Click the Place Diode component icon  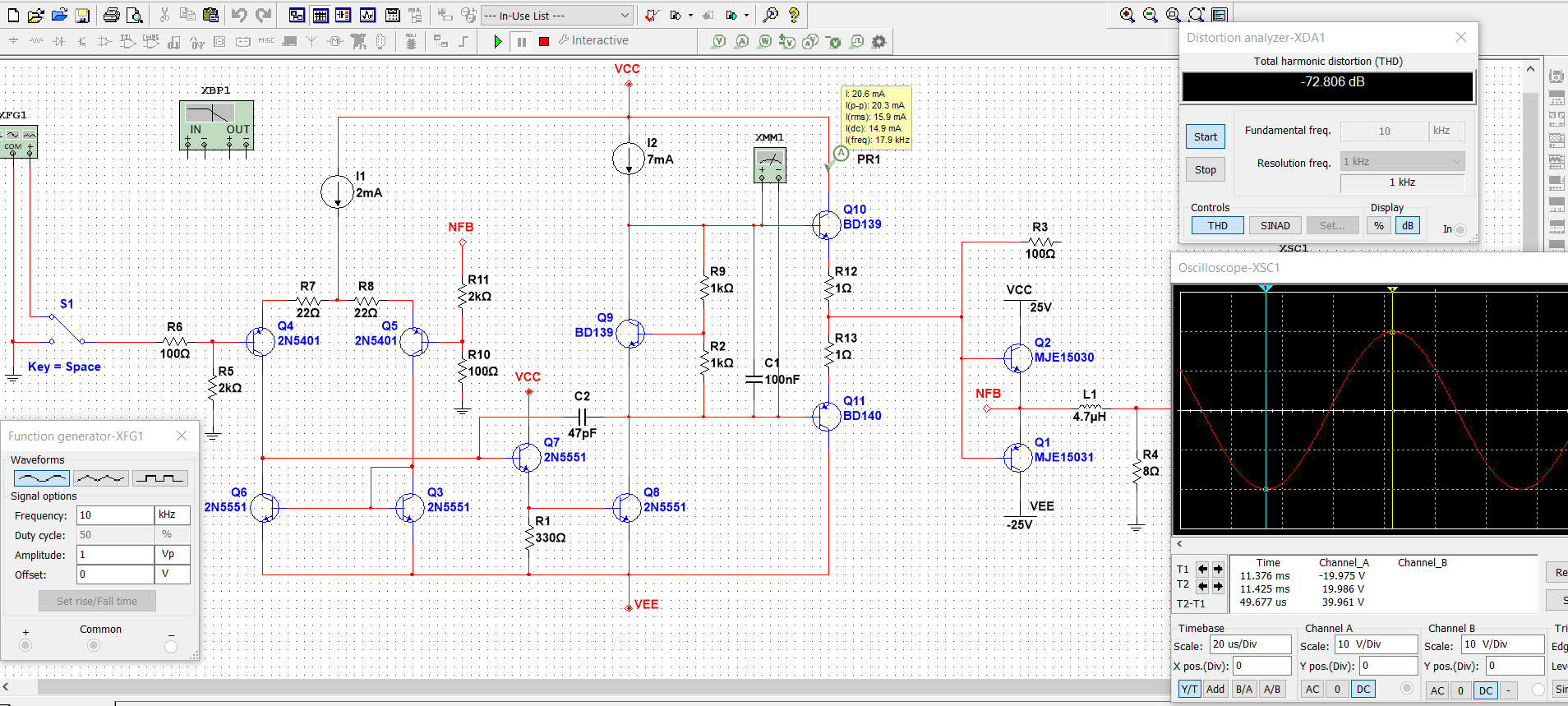[59, 41]
